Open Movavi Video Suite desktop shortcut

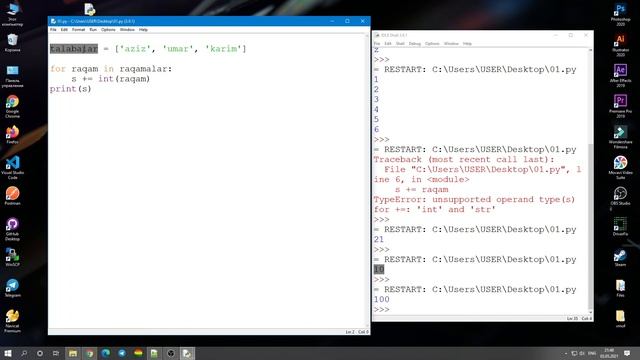click(x=620, y=167)
